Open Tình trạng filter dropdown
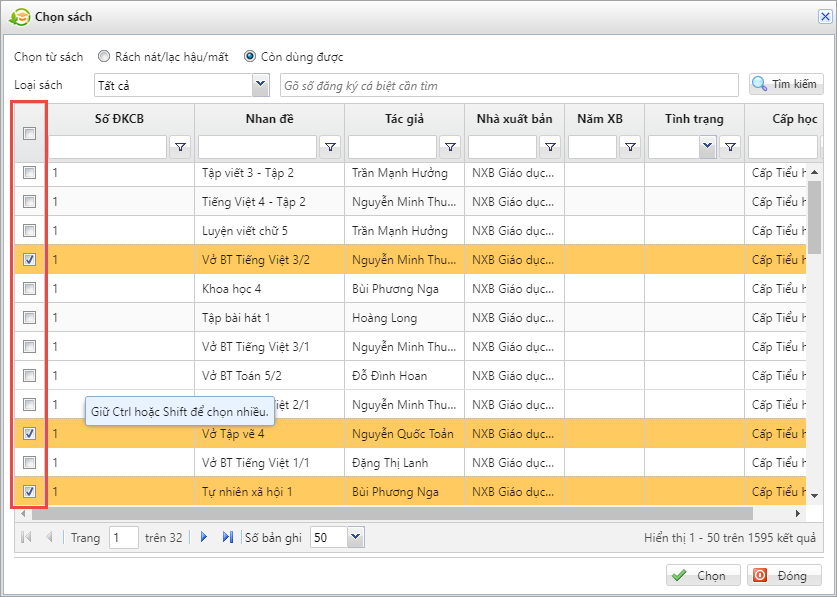Viewport: 837px width, 597px height. tap(707, 148)
